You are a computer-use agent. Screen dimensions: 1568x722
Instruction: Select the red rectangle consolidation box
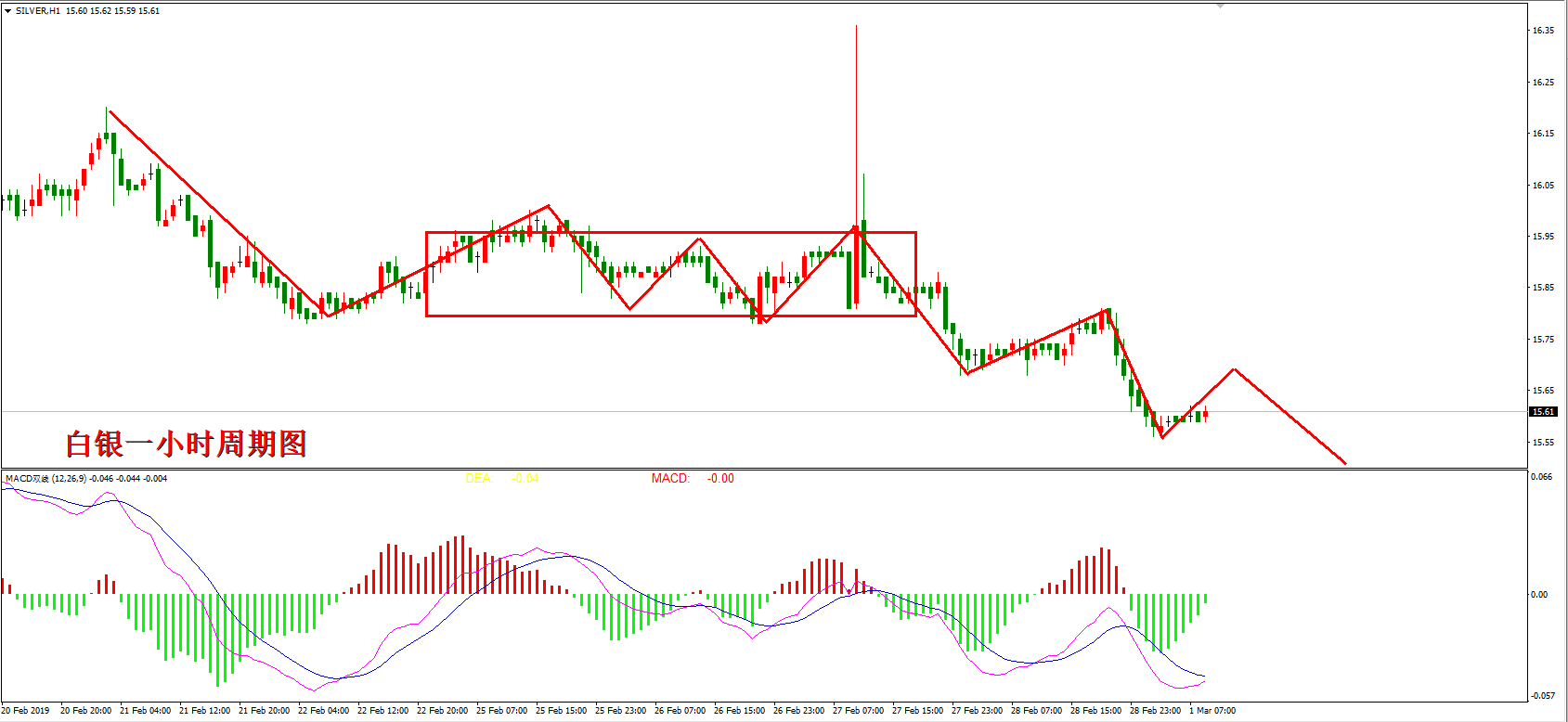(x=668, y=232)
